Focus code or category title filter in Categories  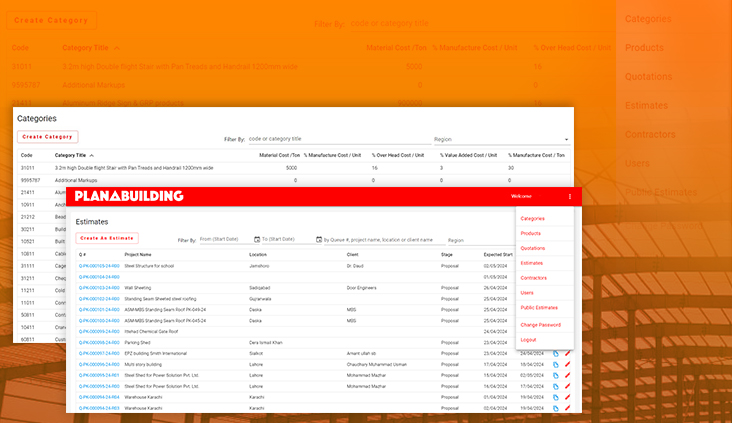[x=339, y=139]
